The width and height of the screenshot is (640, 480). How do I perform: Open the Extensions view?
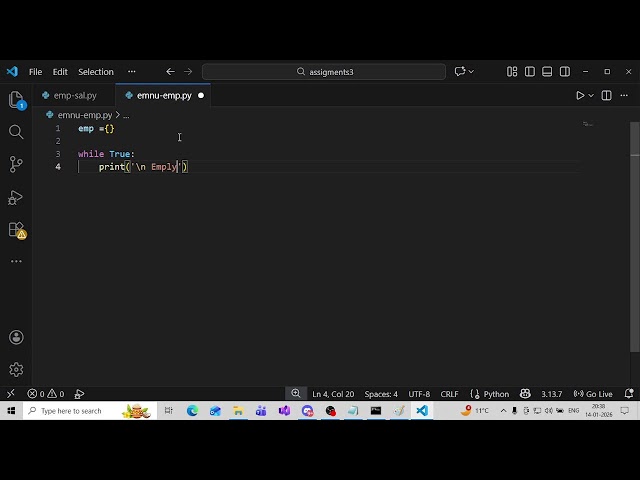(x=16, y=230)
